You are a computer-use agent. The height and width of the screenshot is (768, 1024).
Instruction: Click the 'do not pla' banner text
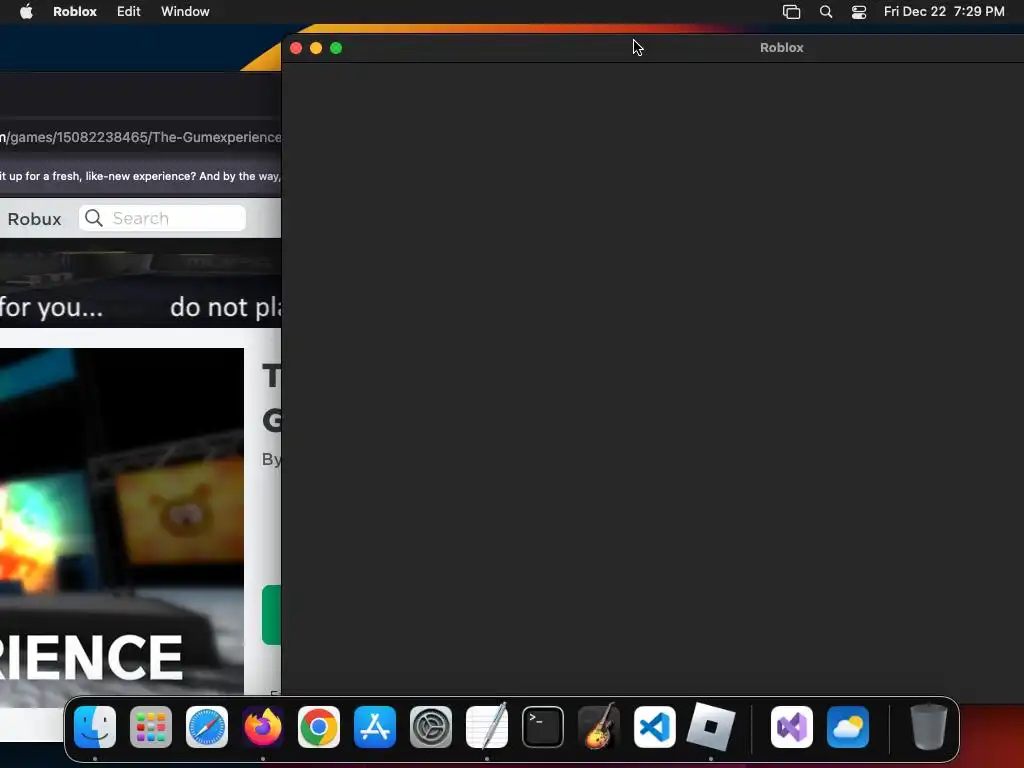[x=226, y=307]
